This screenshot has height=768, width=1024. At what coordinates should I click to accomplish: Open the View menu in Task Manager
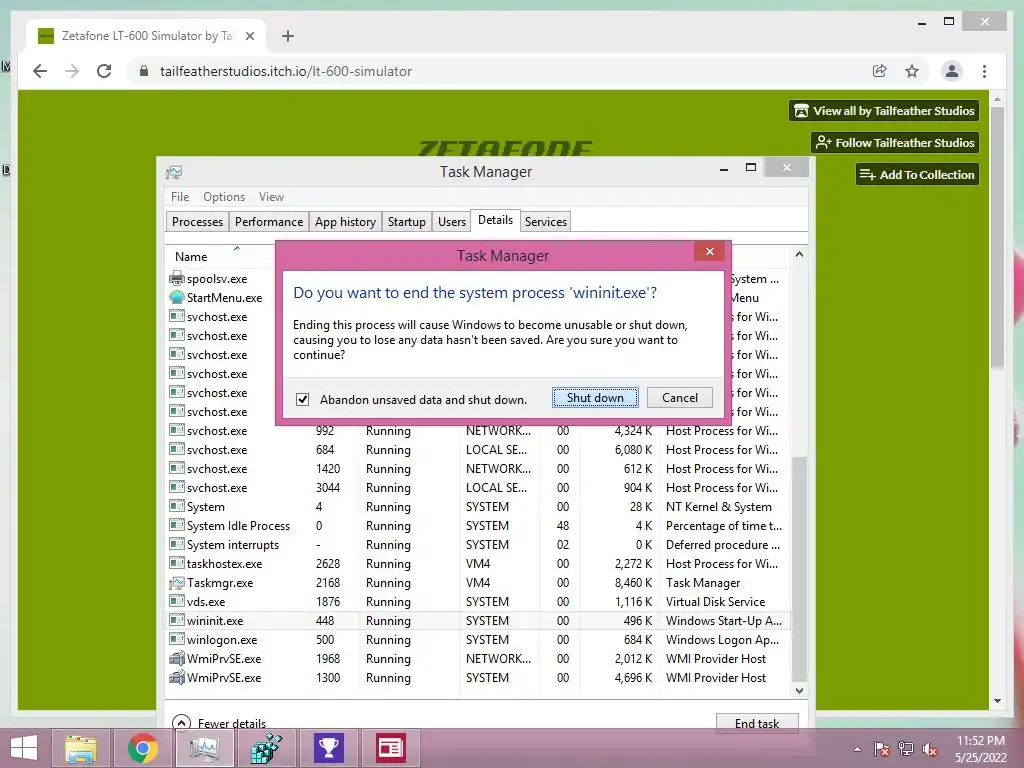[271, 197]
